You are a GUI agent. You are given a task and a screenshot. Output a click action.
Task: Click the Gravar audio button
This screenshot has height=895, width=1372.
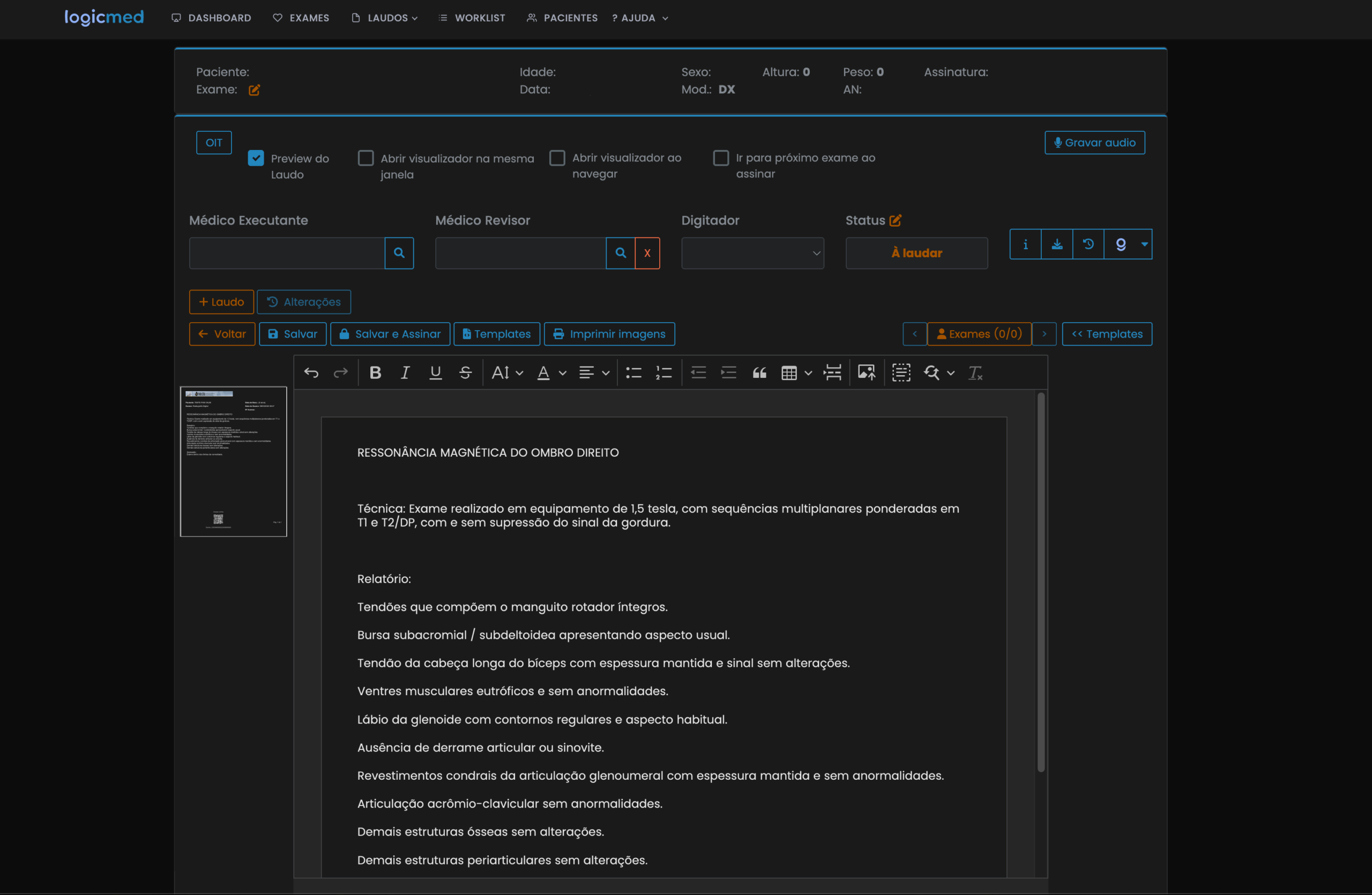pyautogui.click(x=1095, y=143)
